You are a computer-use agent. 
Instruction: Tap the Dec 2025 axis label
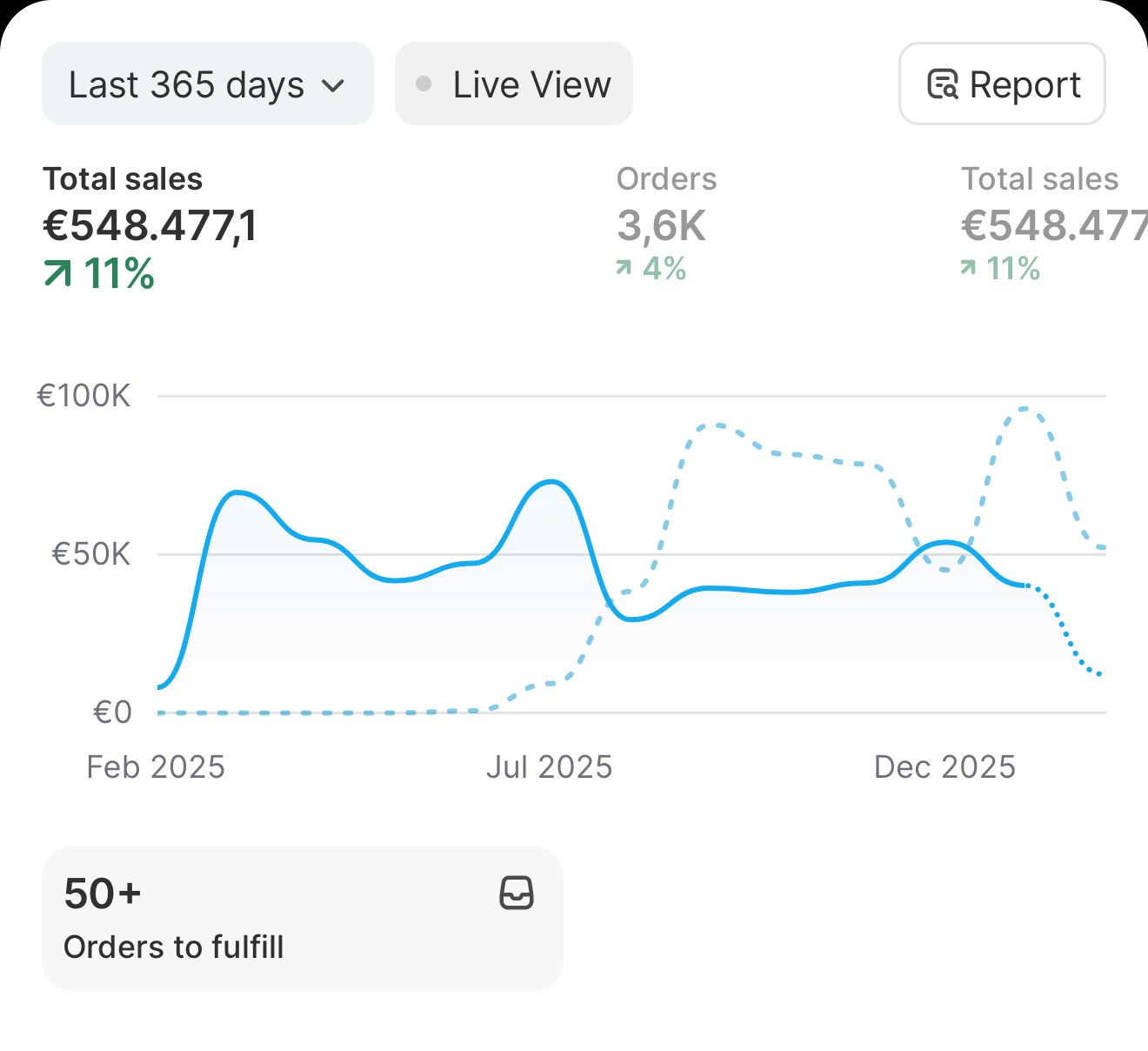944,767
